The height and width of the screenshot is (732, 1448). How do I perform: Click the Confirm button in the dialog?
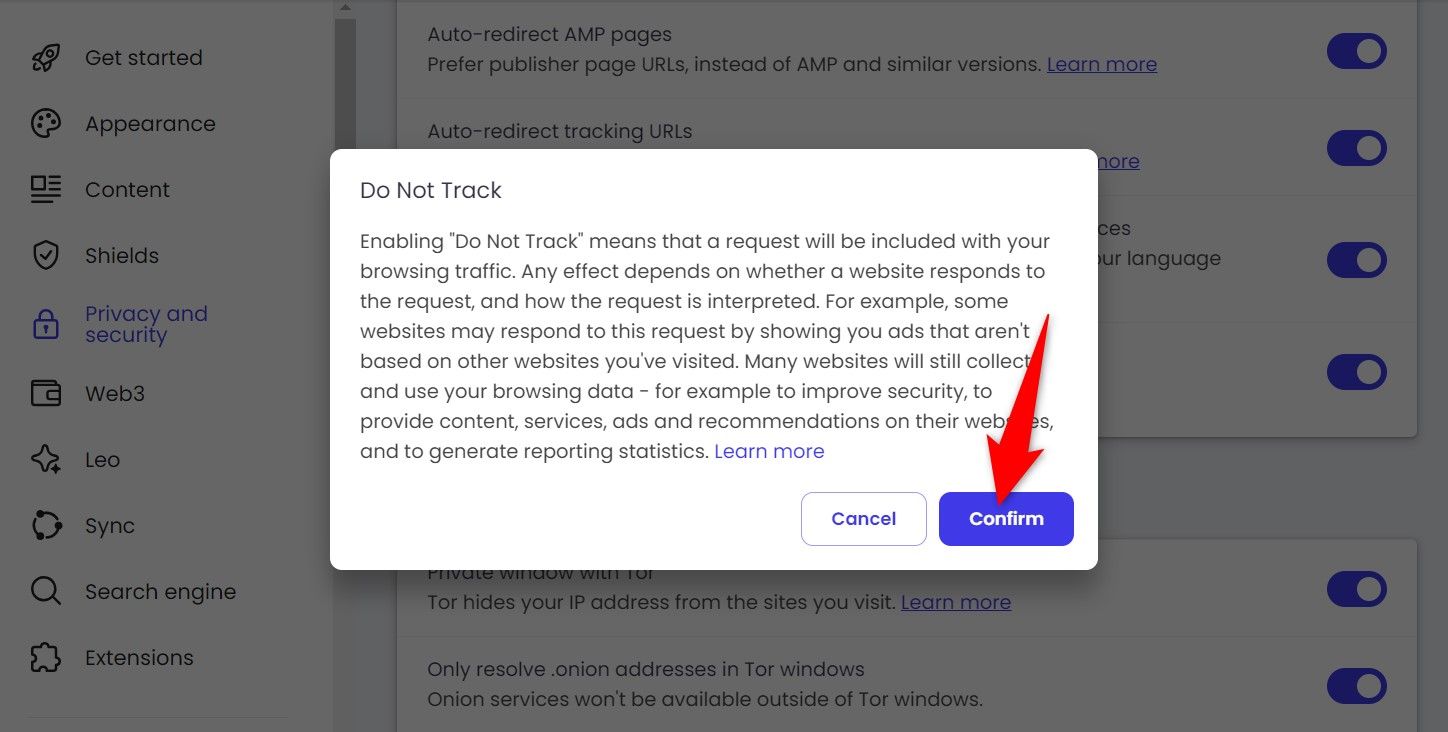(1006, 518)
